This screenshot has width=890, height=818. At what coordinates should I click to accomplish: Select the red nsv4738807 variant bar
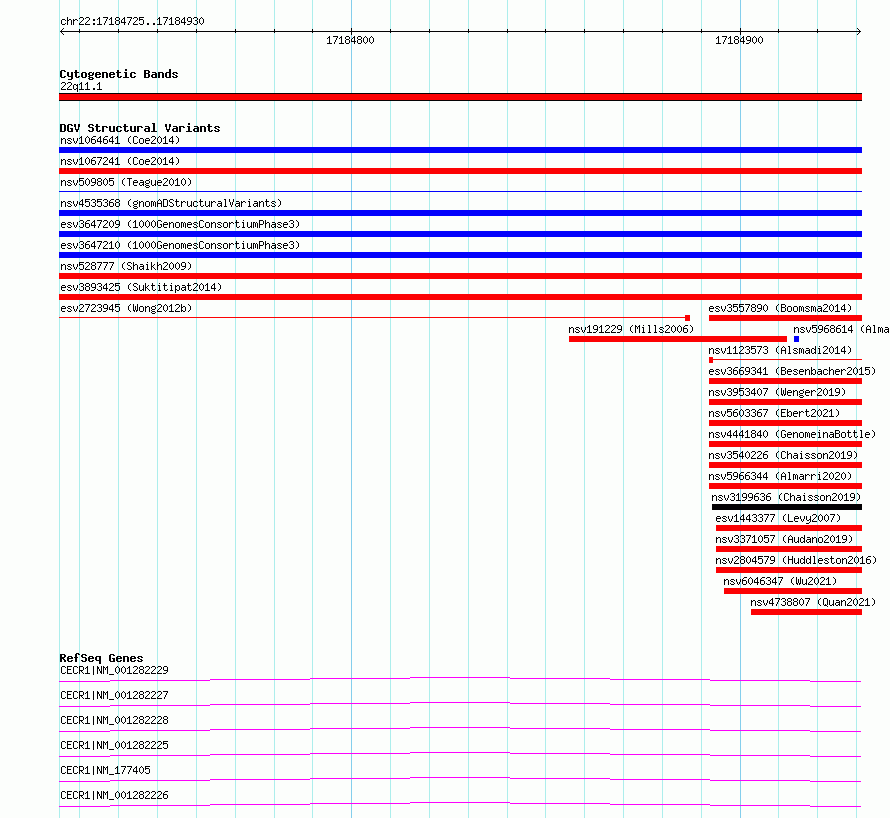pyautogui.click(x=807, y=612)
